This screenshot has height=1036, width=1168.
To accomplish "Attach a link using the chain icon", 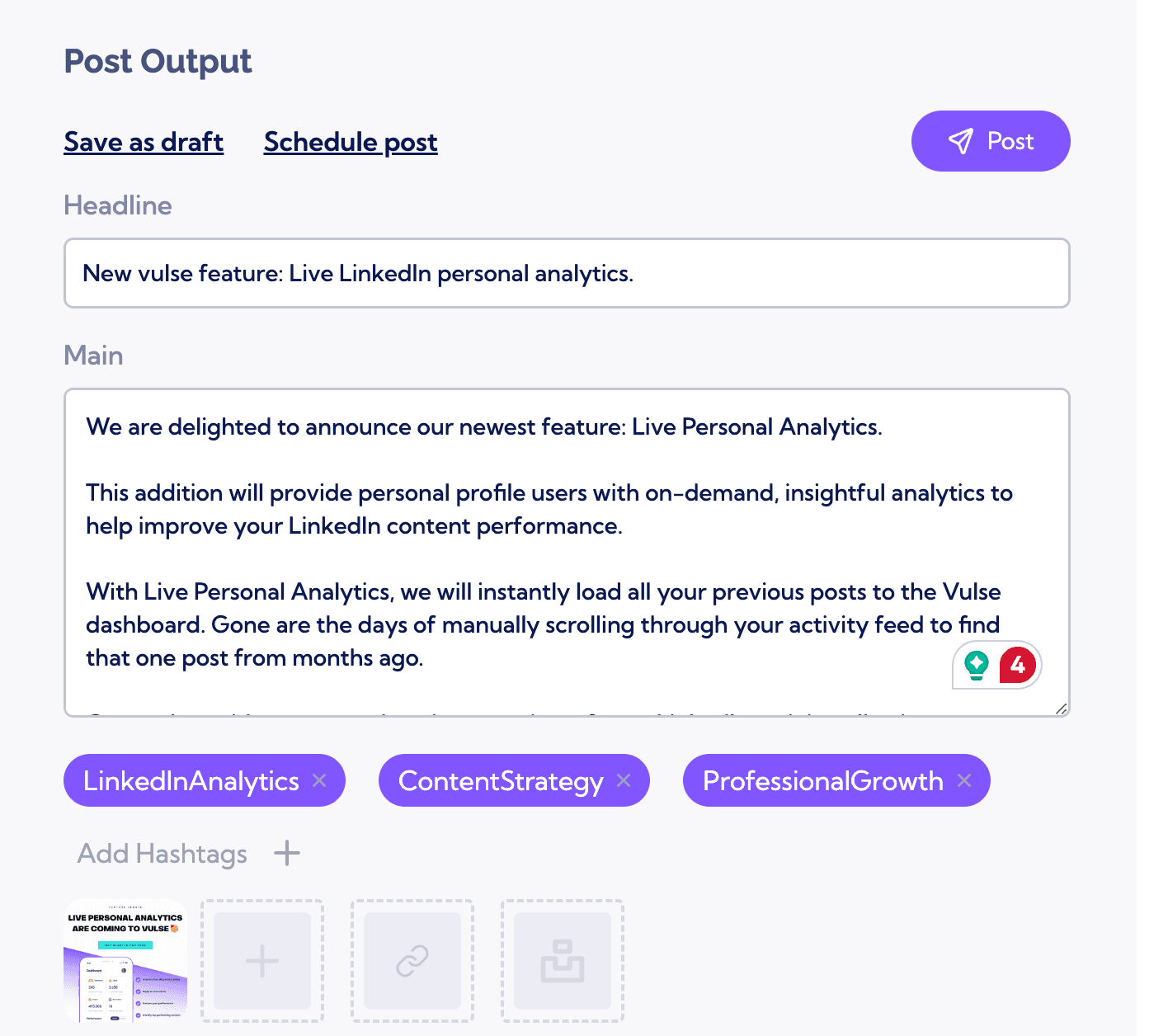I will tap(412, 961).
